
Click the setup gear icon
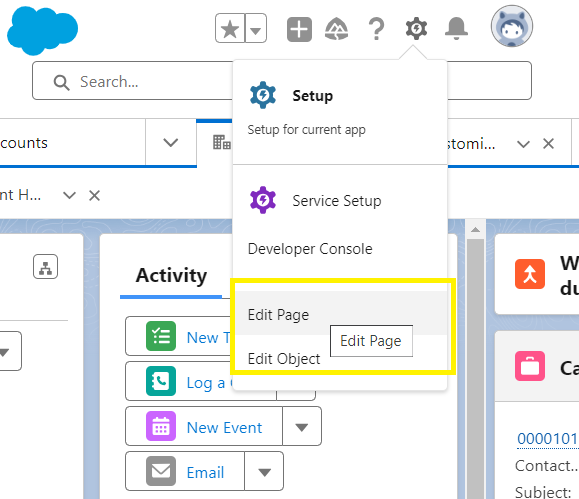pyautogui.click(x=416, y=28)
